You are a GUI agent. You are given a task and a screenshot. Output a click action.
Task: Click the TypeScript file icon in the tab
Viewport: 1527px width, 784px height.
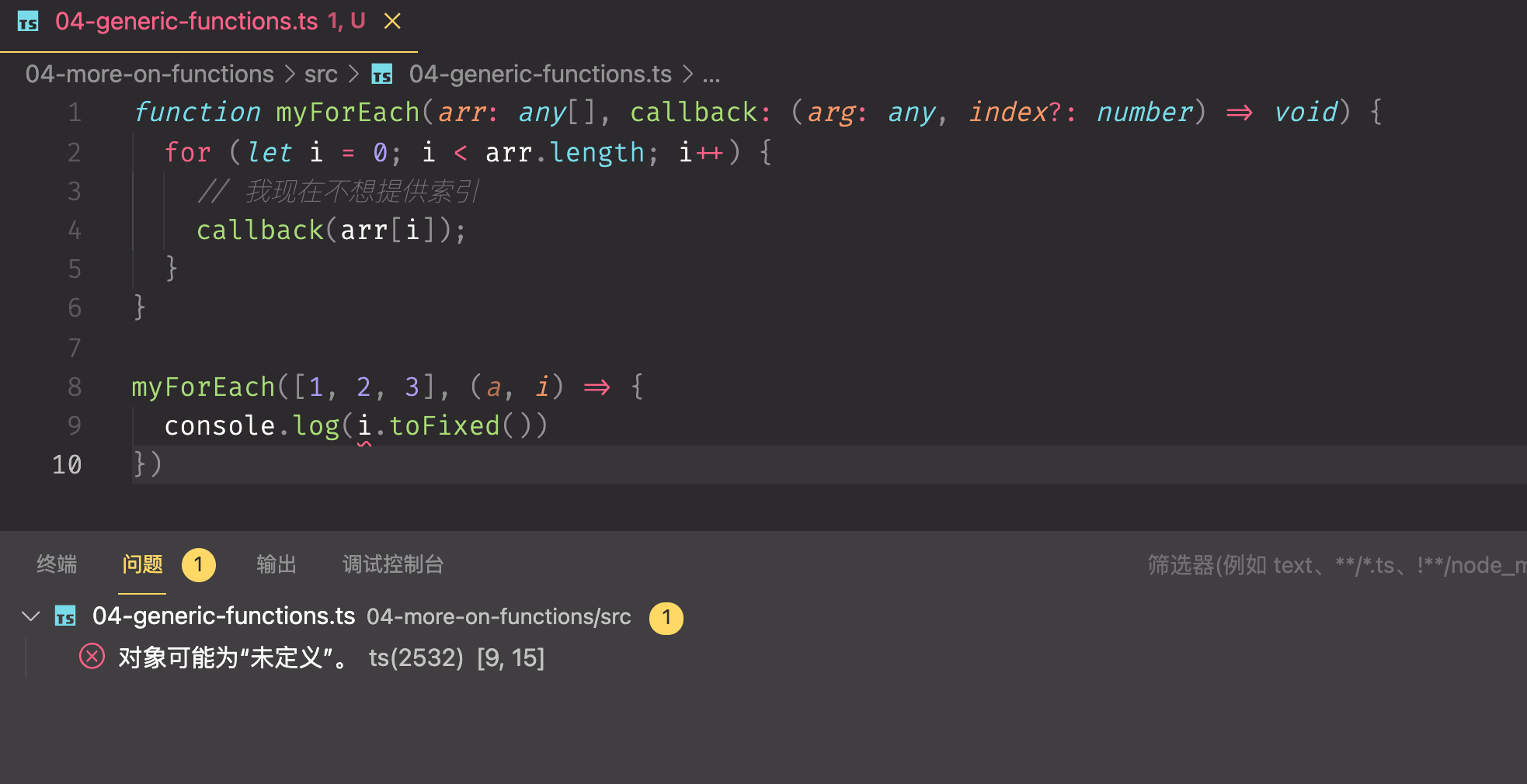pos(28,22)
